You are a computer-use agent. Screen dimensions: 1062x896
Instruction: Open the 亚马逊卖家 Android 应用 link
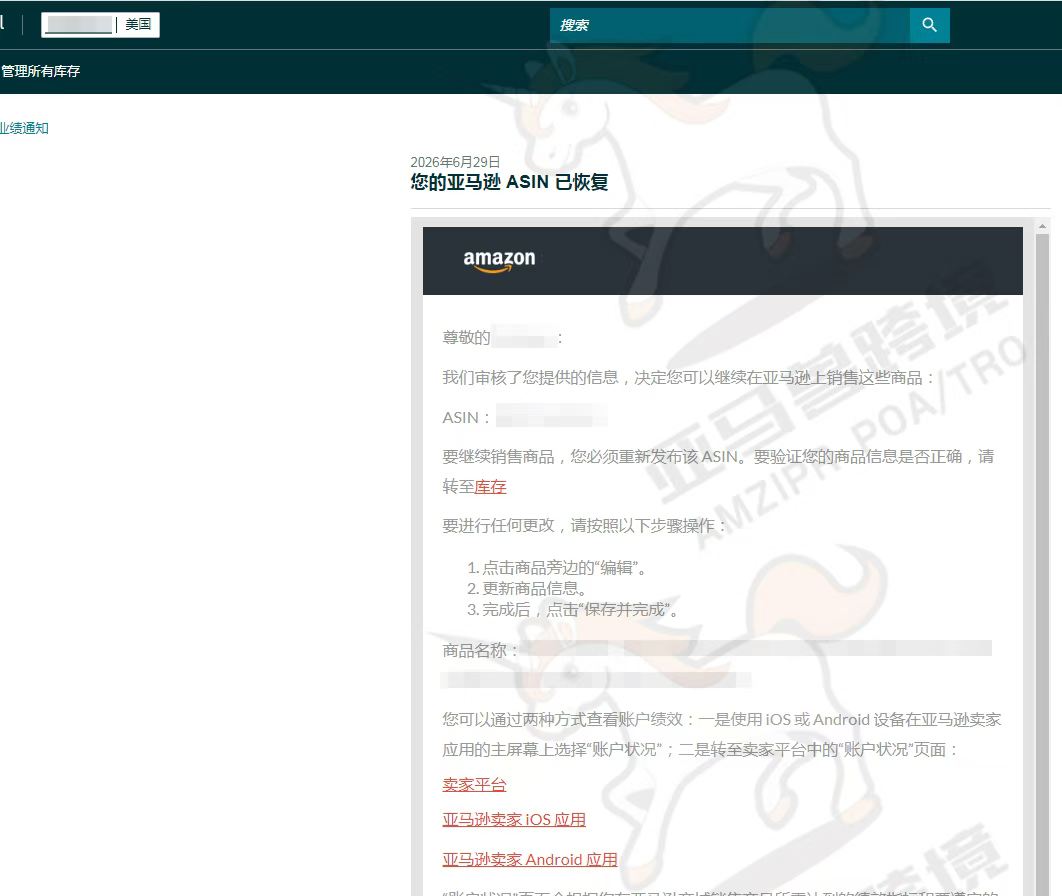point(530,859)
